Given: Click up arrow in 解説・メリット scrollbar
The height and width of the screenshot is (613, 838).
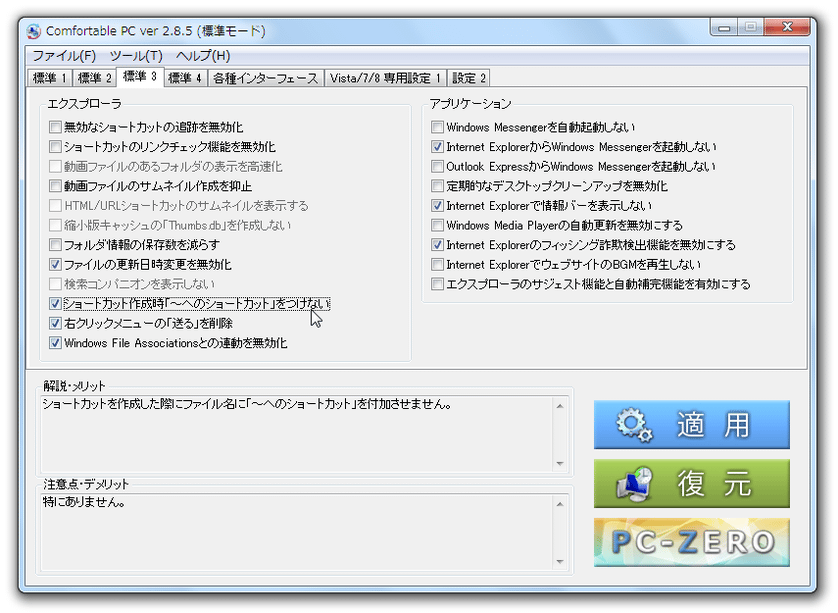Looking at the screenshot, I should [560, 406].
